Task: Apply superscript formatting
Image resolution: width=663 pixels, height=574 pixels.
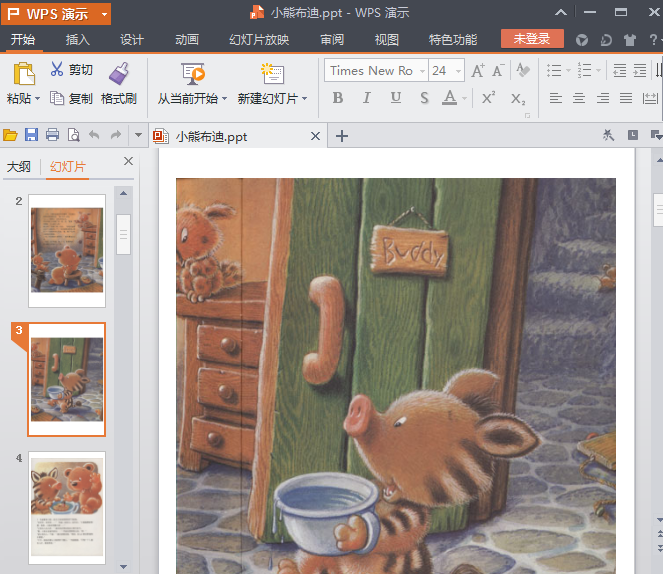Action: [488, 98]
